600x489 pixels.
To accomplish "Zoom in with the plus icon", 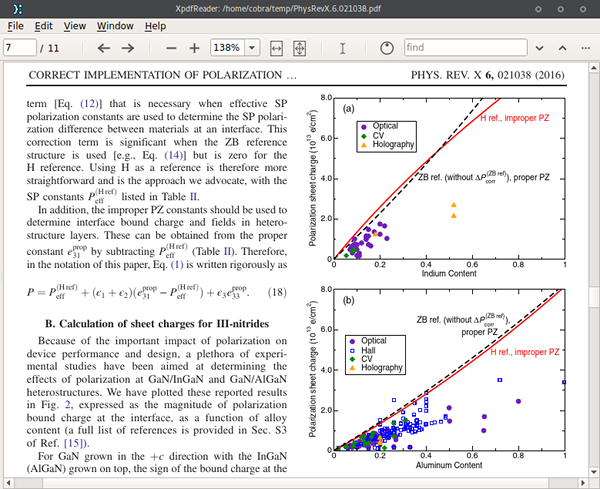I will [x=194, y=48].
